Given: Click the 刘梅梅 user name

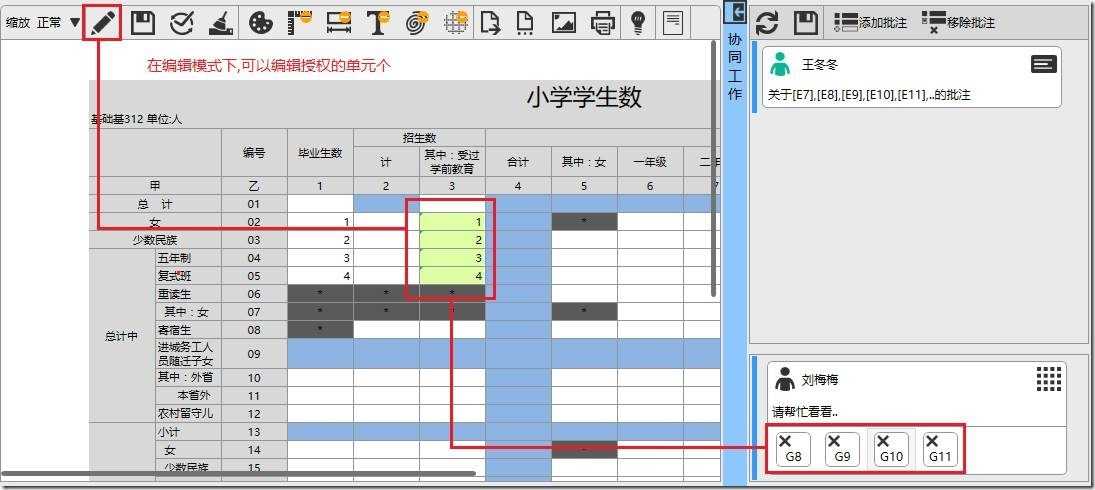Looking at the screenshot, I should 819,380.
